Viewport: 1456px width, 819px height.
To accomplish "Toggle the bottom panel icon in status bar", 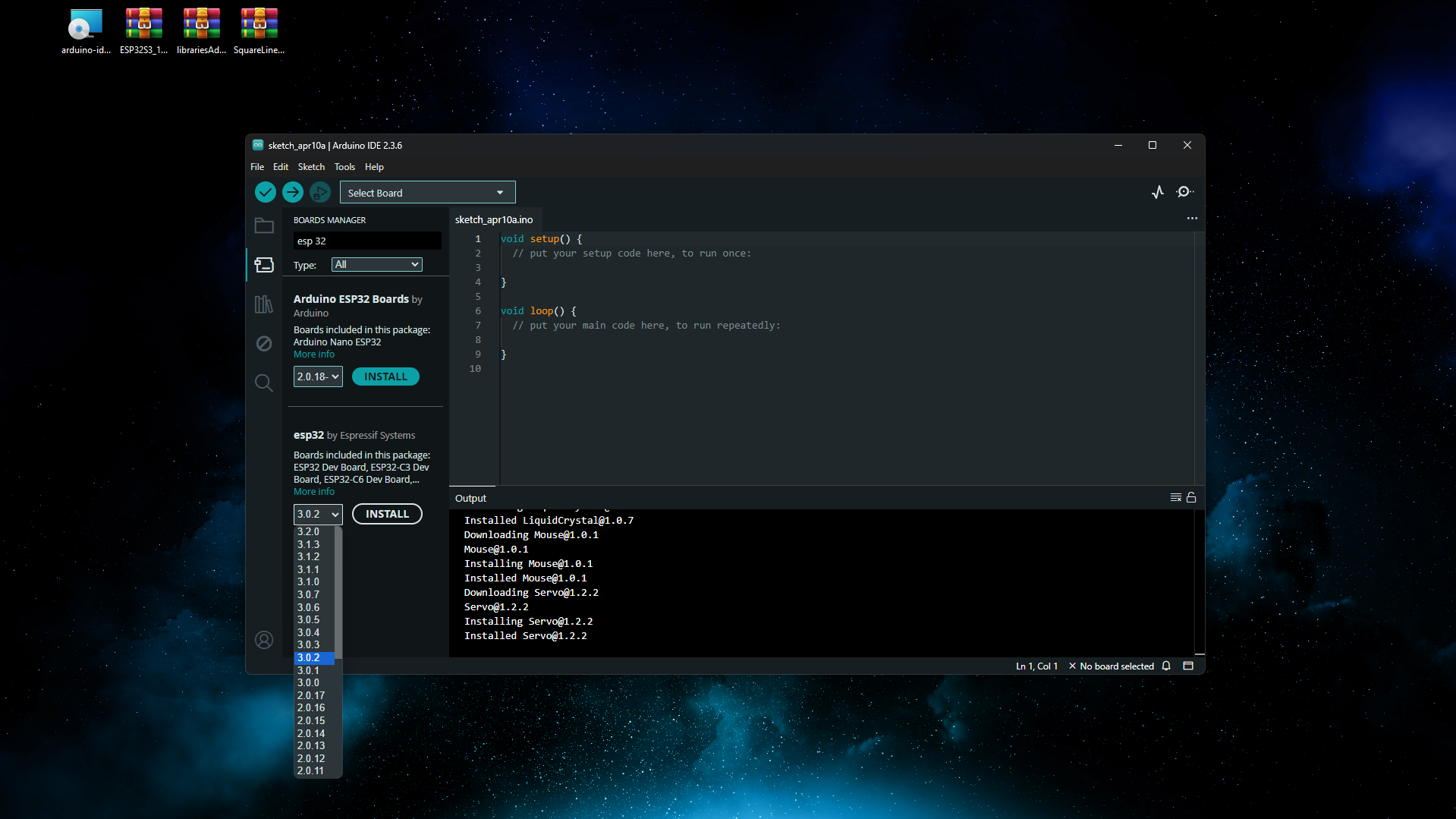I will 1188,666.
